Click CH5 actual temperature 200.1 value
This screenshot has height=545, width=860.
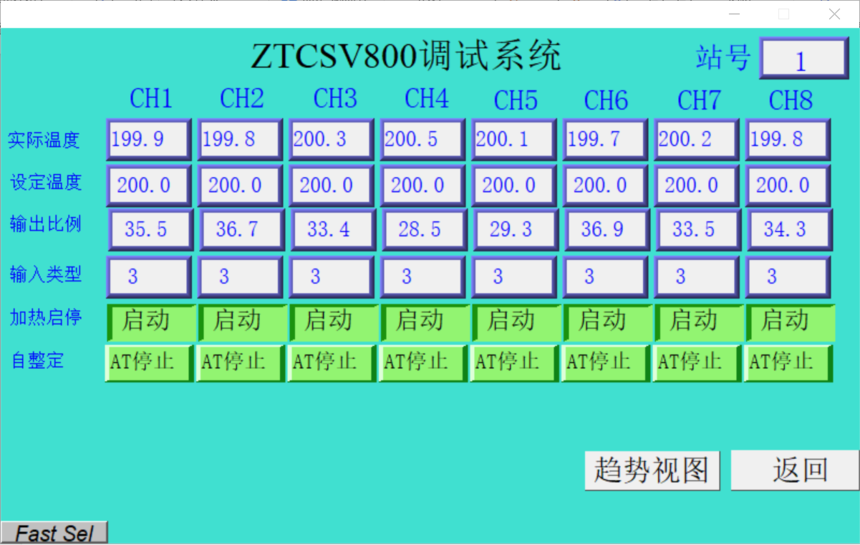tap(514, 139)
